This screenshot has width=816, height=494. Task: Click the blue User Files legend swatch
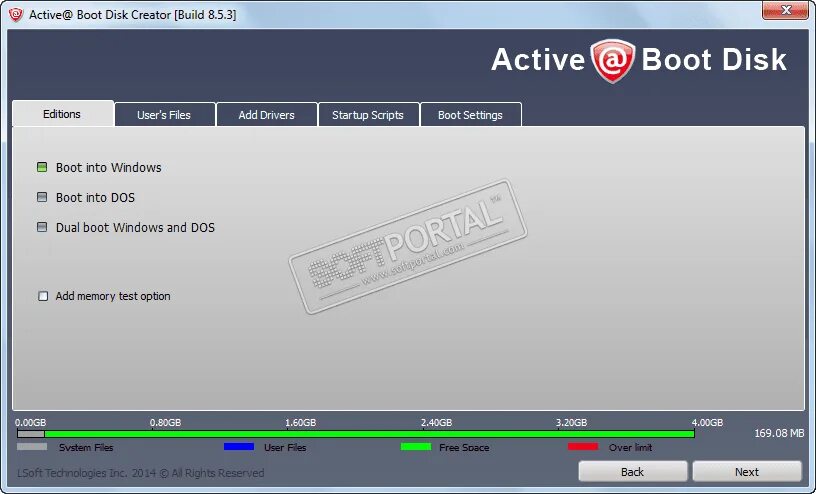[x=239, y=447]
